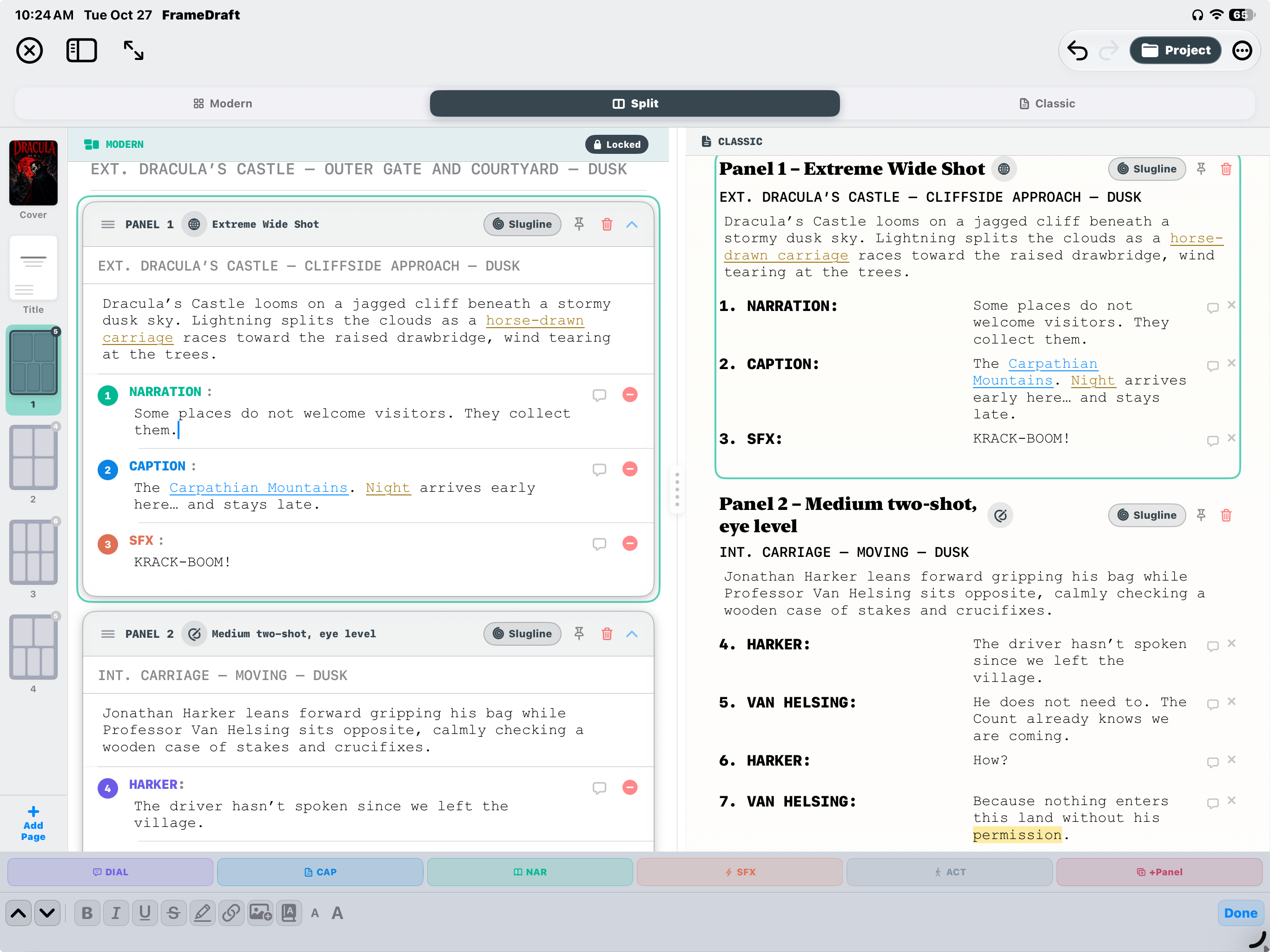
Task: Delete Panel 1 in Modern pane
Action: tap(607, 225)
